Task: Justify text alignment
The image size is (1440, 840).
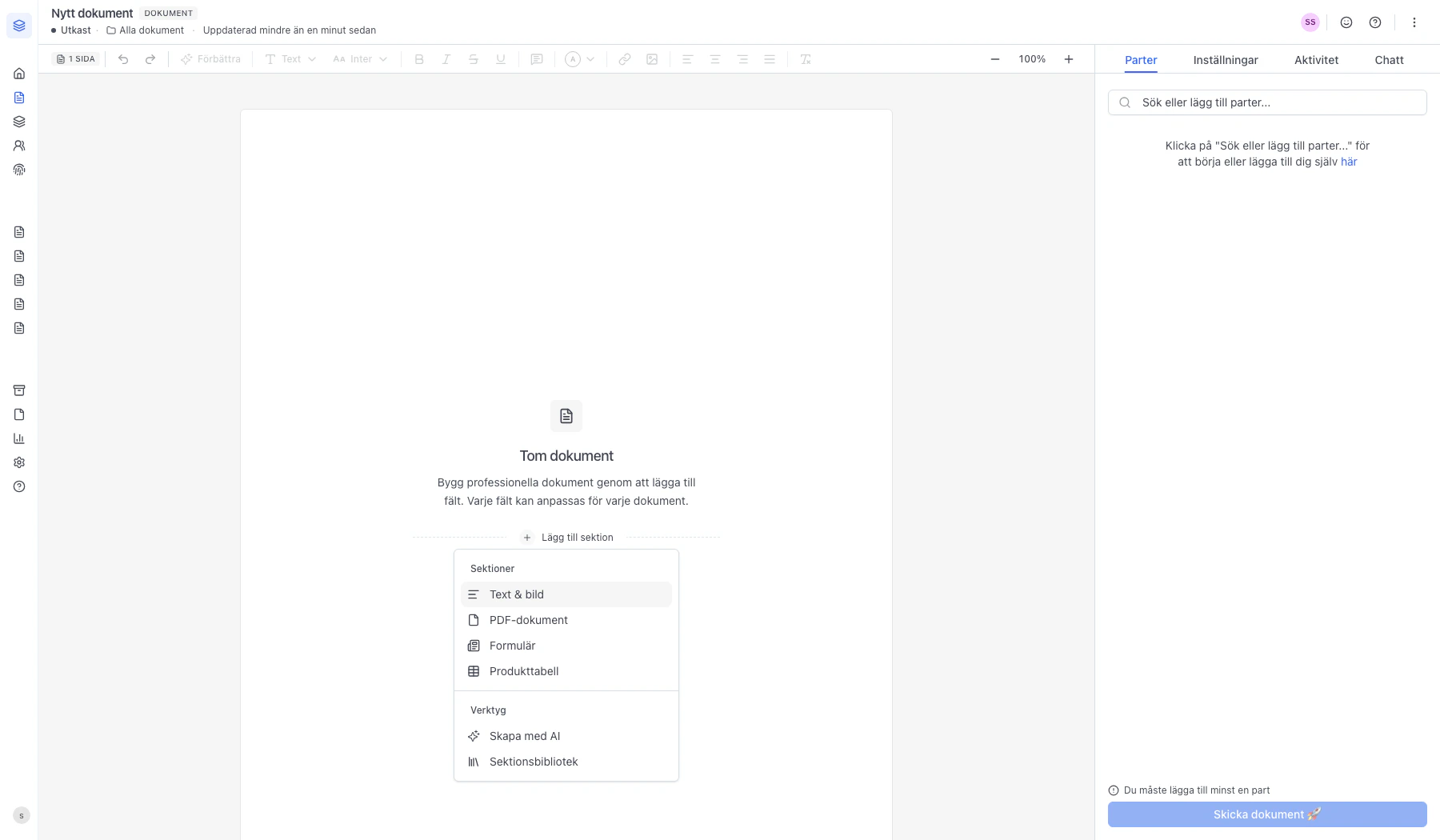Action: click(770, 59)
